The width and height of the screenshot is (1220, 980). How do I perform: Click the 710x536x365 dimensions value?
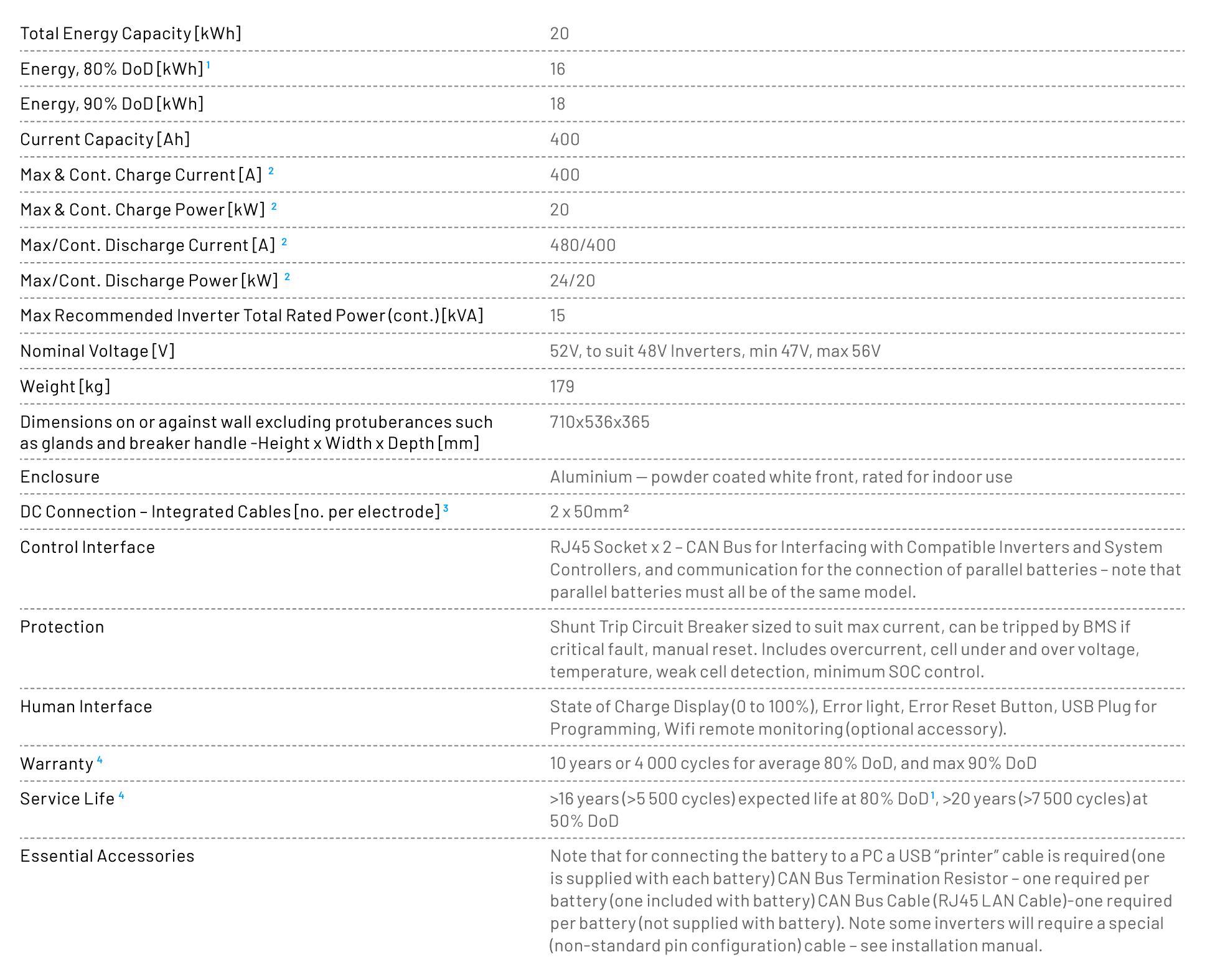[x=599, y=422]
